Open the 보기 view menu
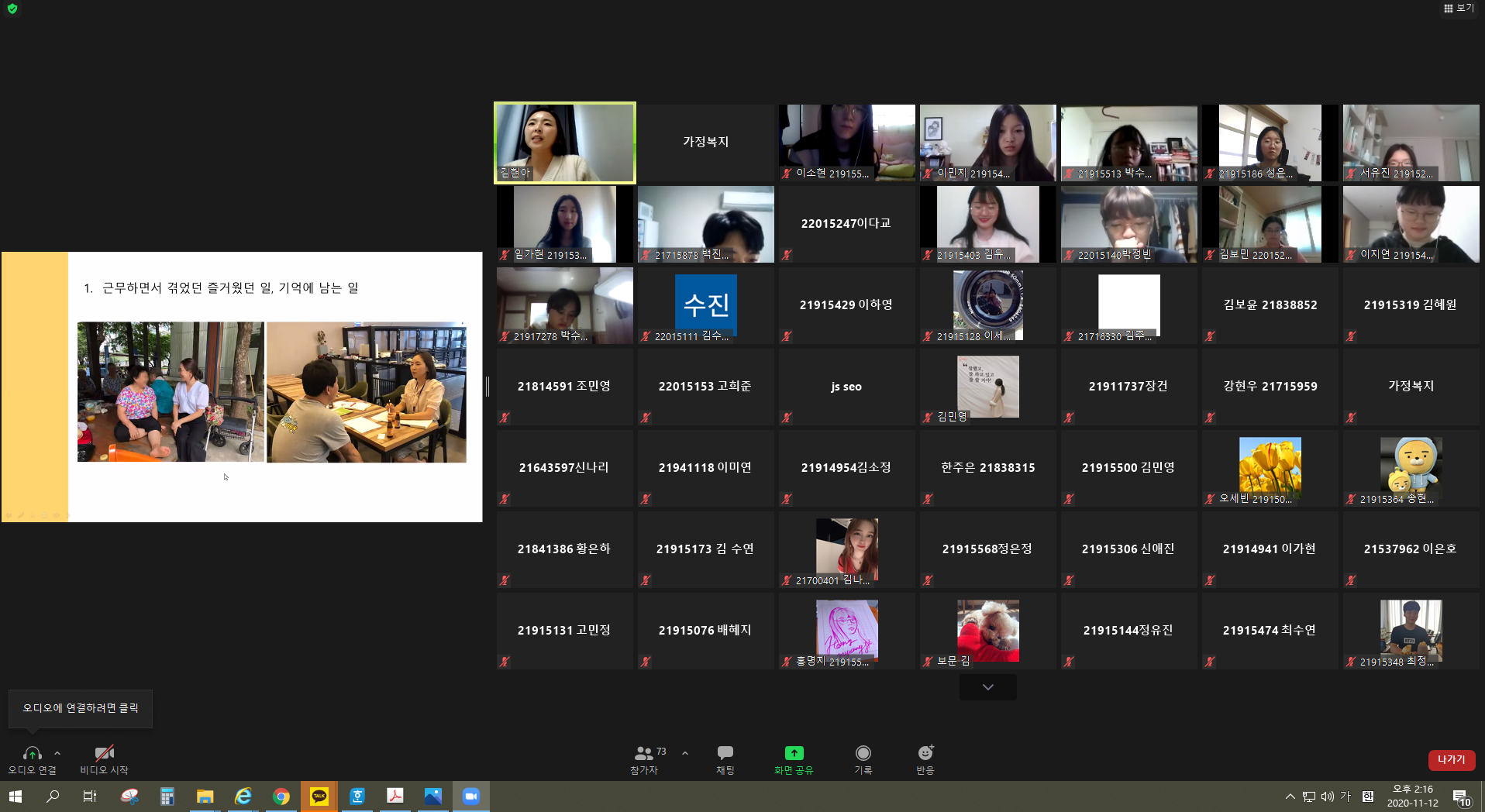 click(x=1458, y=8)
